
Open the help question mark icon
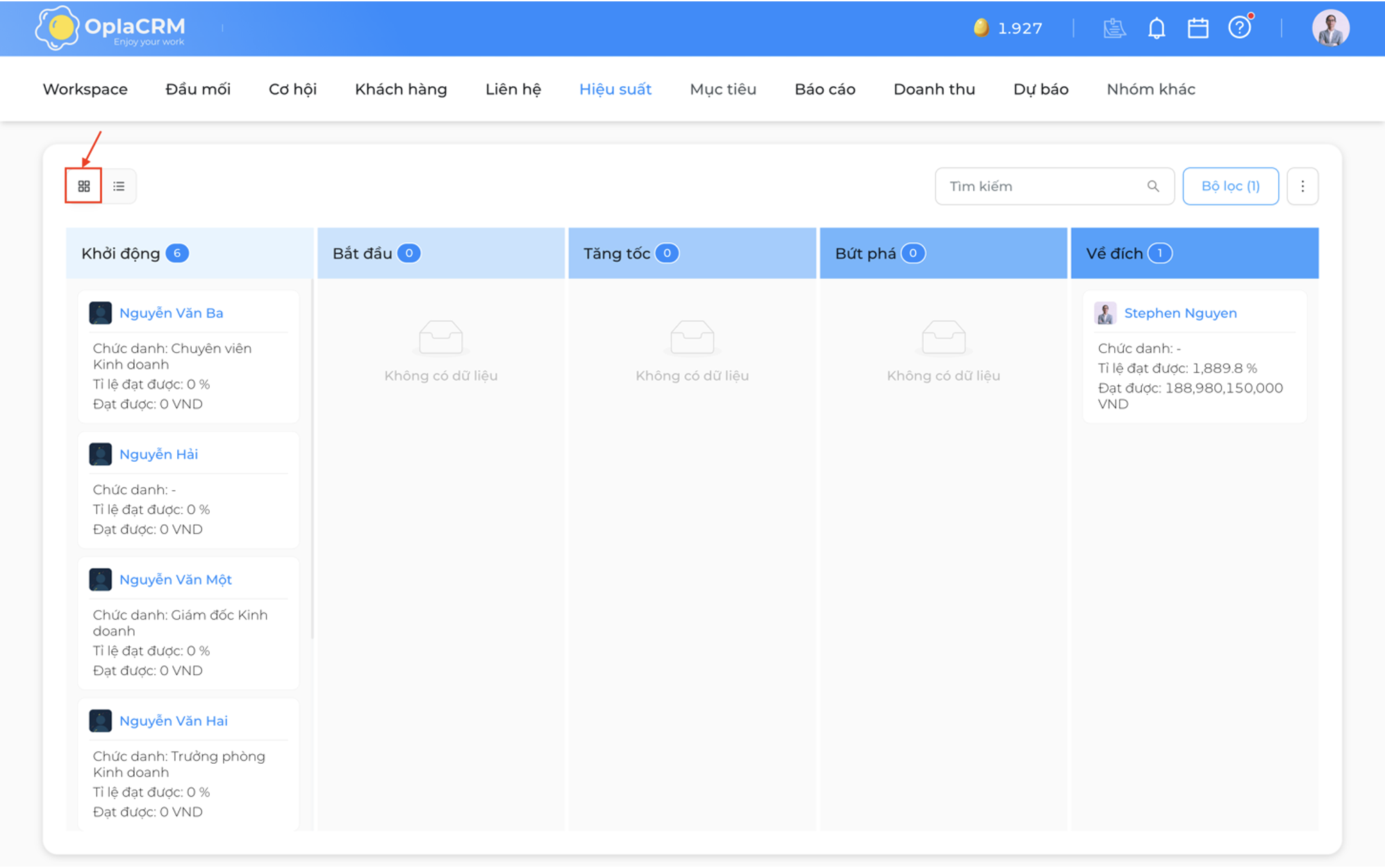tap(1240, 28)
